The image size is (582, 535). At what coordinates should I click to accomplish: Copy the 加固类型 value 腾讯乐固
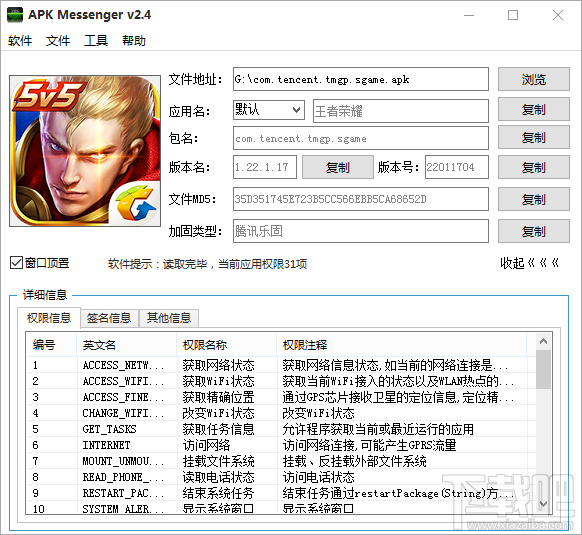coord(534,231)
